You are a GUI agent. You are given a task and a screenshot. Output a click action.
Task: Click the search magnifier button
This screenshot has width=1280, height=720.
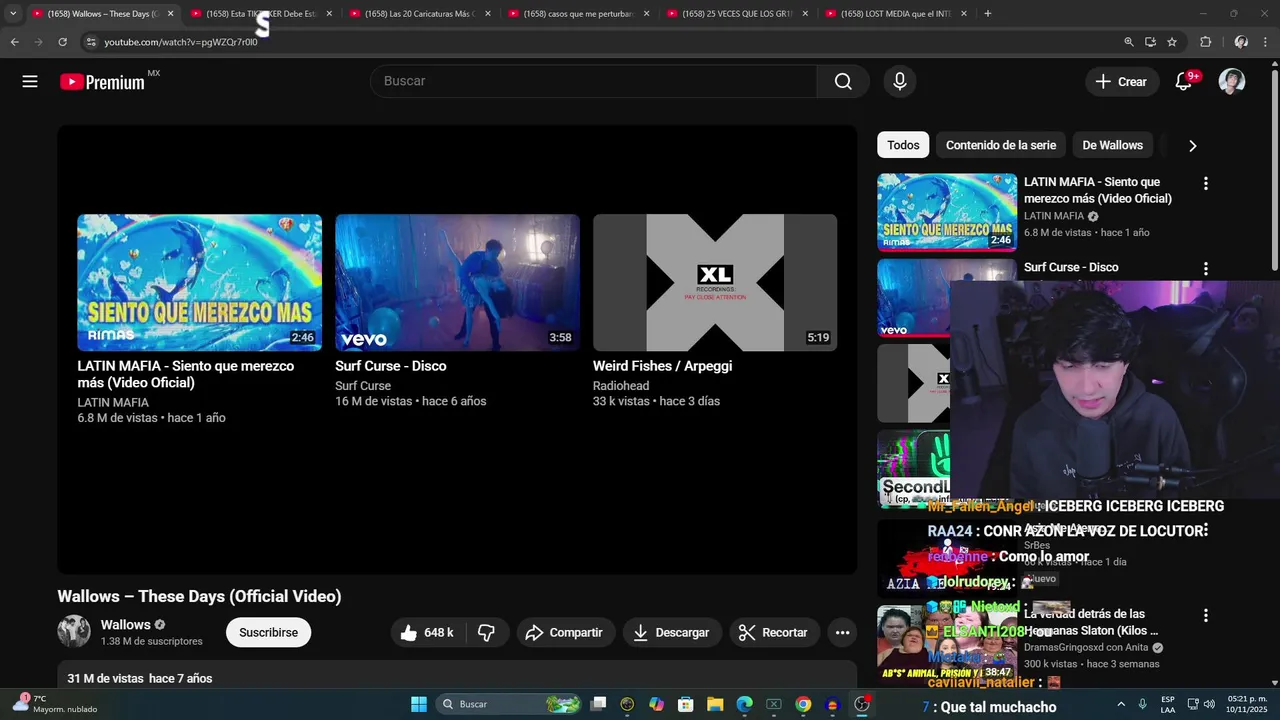[x=843, y=82]
